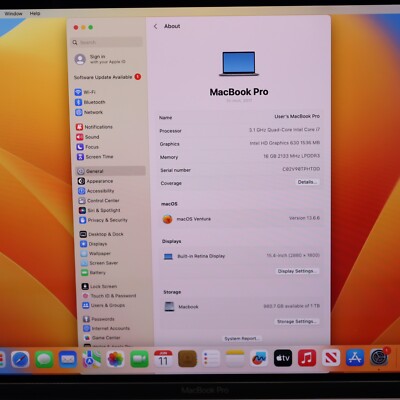
Task: Click the System Report button
Action: coord(242,338)
